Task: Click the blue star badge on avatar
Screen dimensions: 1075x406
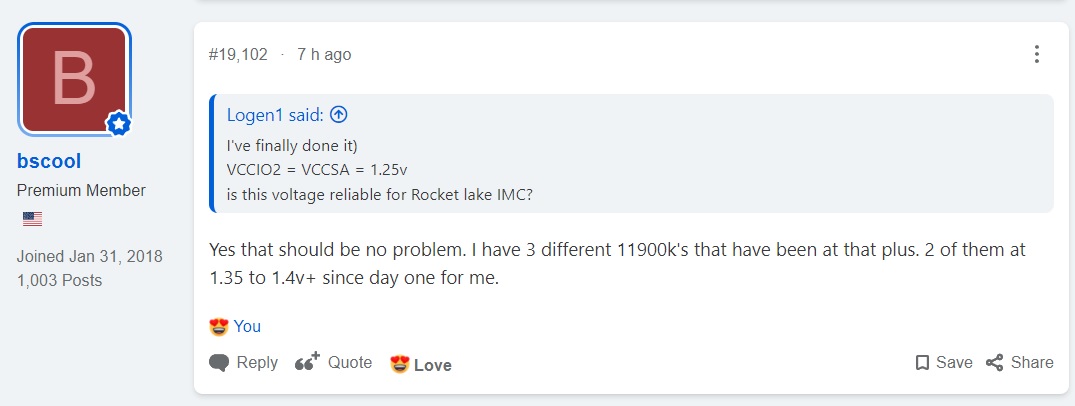Action: [119, 123]
